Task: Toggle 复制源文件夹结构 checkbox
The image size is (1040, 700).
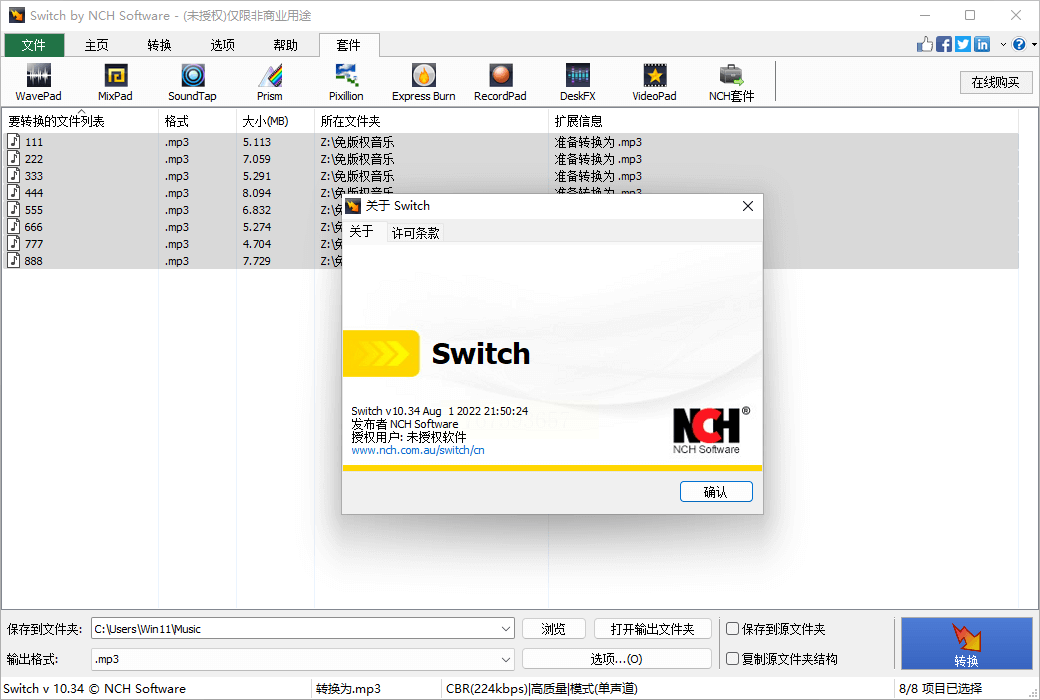Action: click(x=733, y=658)
